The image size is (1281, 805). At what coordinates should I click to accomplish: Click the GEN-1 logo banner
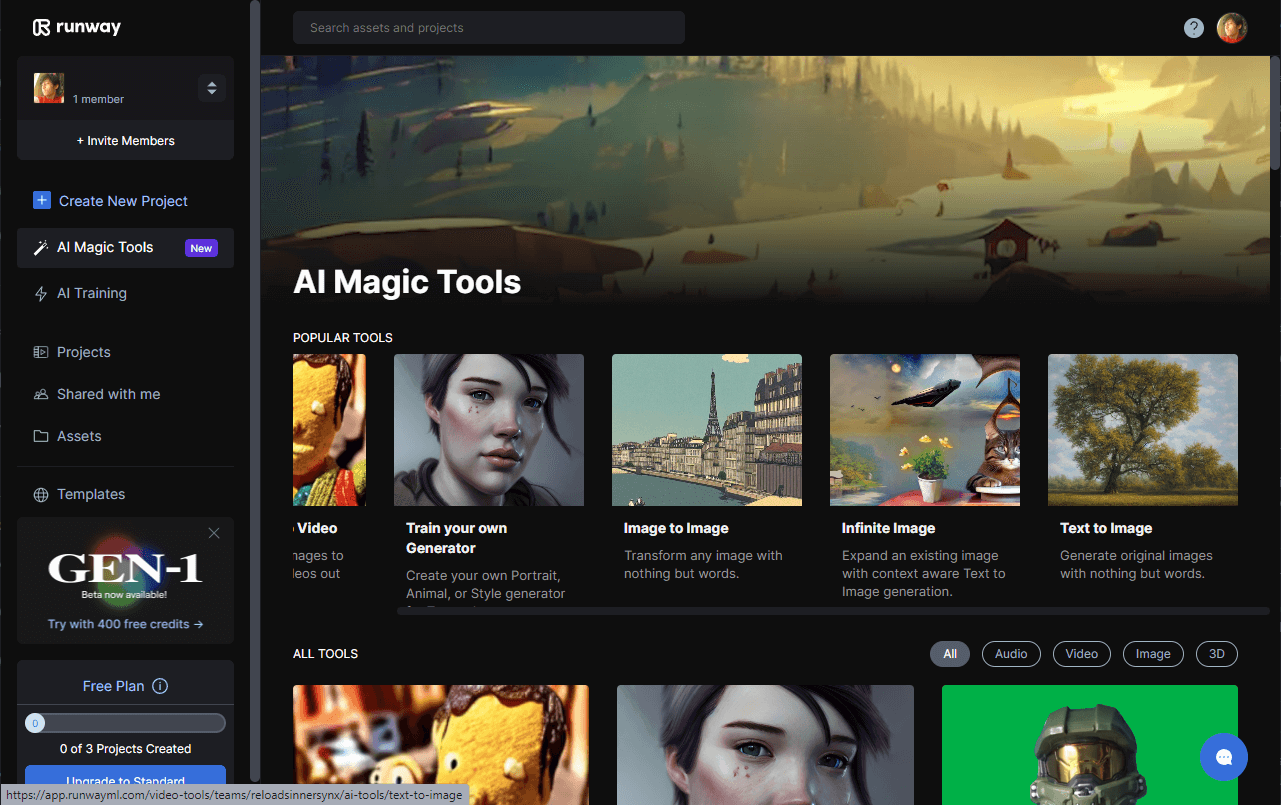[x=125, y=568]
